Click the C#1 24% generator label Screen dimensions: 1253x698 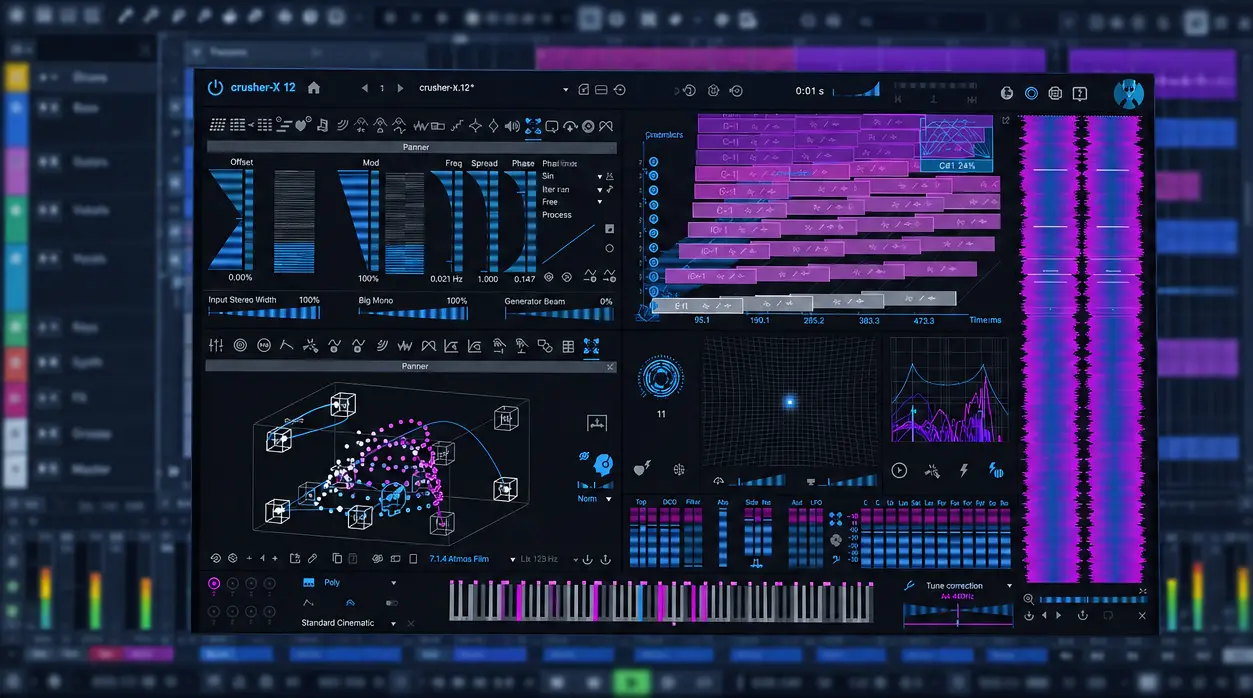tap(957, 166)
